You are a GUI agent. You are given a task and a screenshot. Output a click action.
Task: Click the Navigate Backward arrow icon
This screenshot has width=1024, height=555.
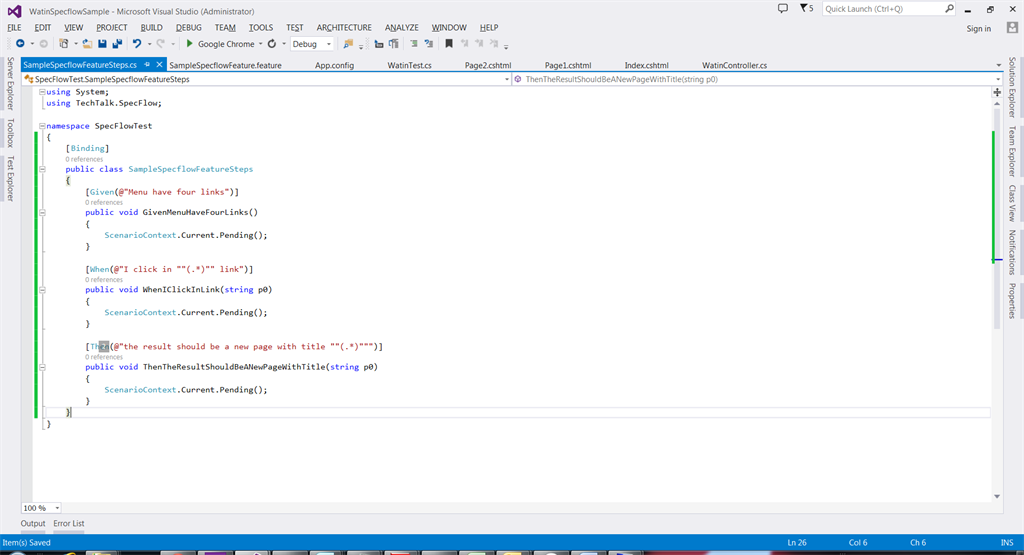20,44
